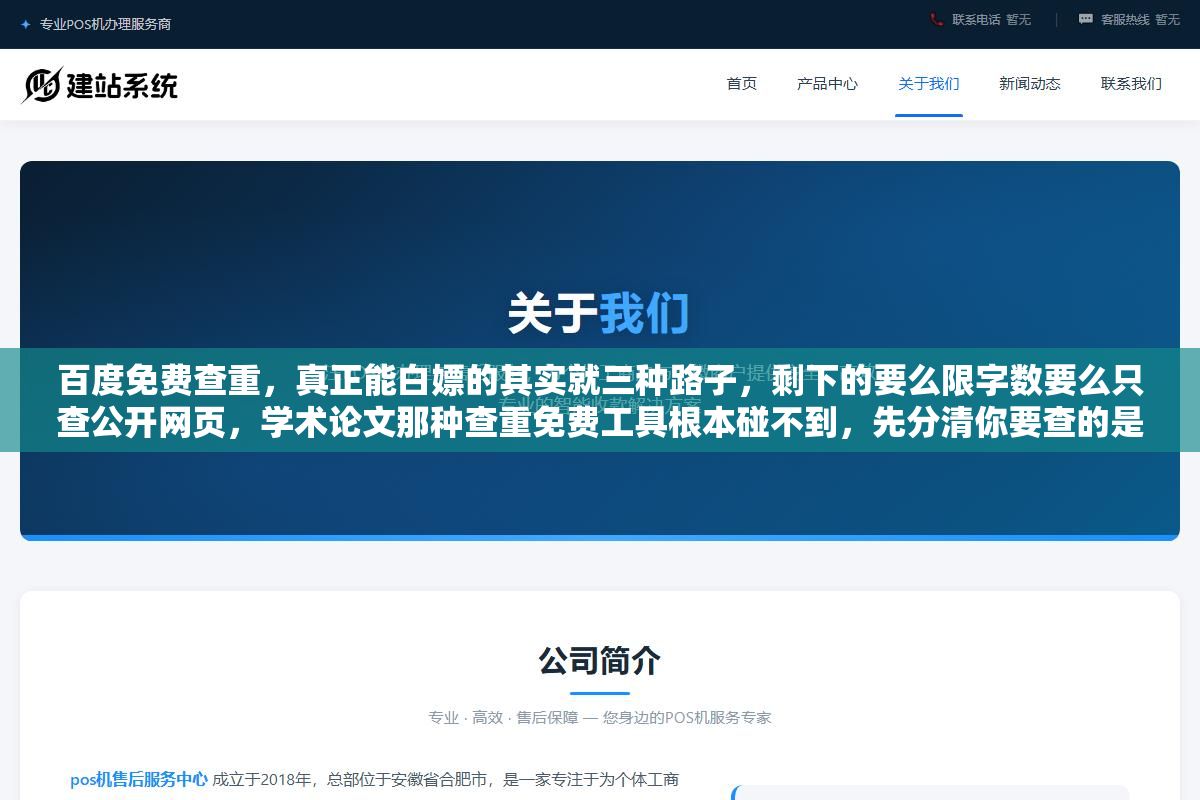Click the overlay text starting 百度免费查重
Image resolution: width=1200 pixels, height=800 pixels.
pos(600,402)
